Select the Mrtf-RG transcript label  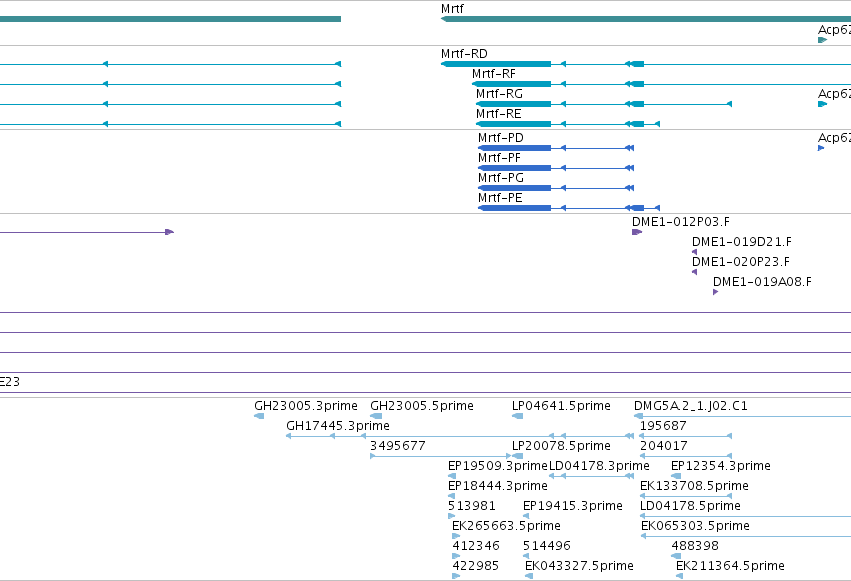[499, 94]
